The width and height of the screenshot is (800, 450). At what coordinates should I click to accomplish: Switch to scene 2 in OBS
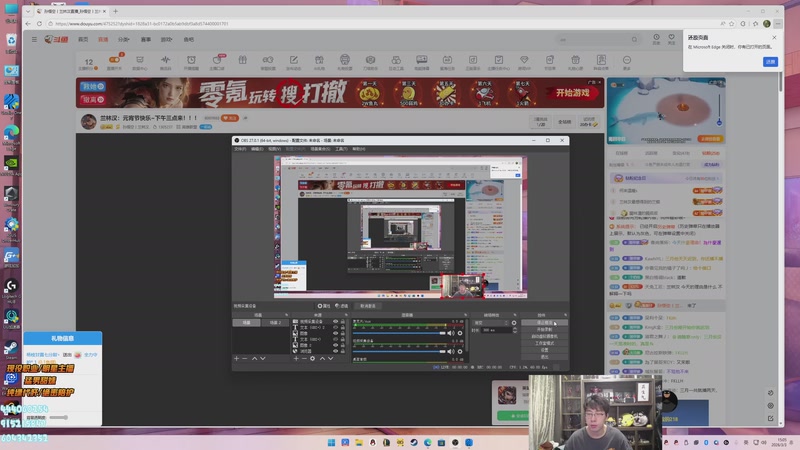point(276,322)
